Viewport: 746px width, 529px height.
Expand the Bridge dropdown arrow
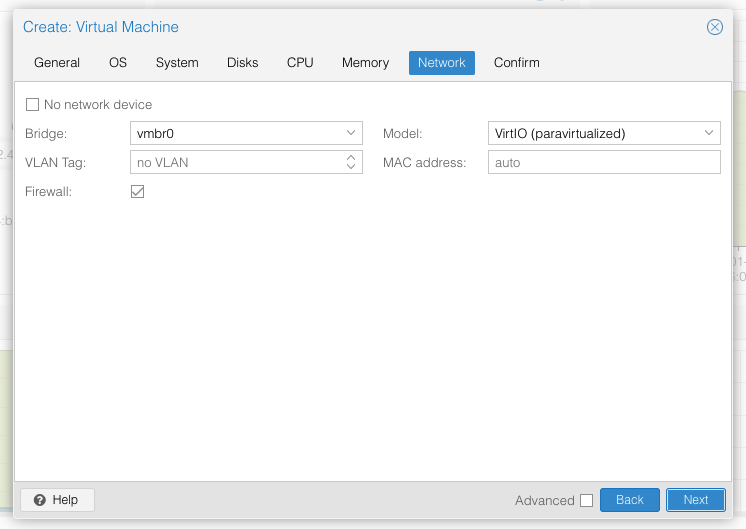point(351,133)
